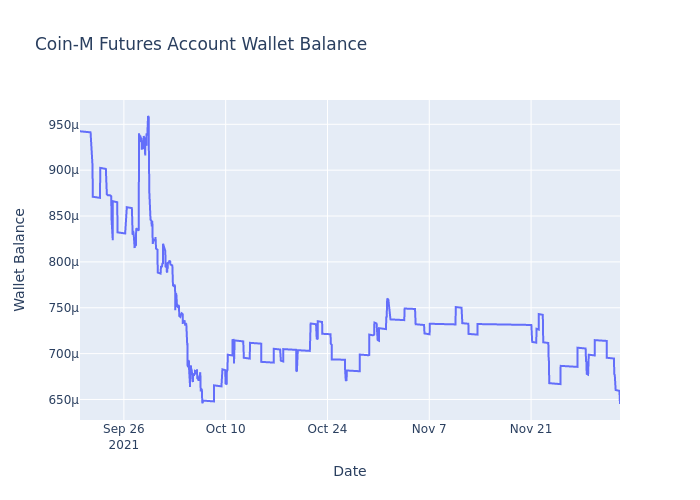Click the 700µ y-axis tick label
The image size is (700, 500).
pyautogui.click(x=55, y=354)
